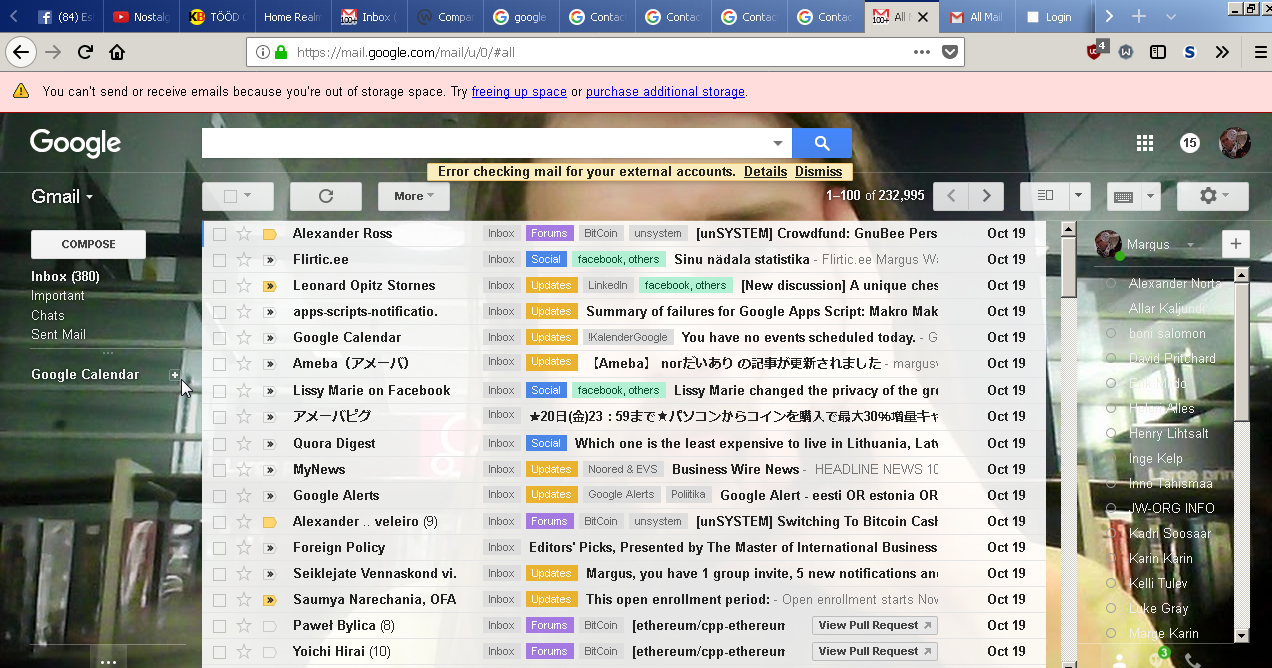Click the COMPOSE button
Image resolution: width=1272 pixels, height=668 pixels.
coord(88,244)
